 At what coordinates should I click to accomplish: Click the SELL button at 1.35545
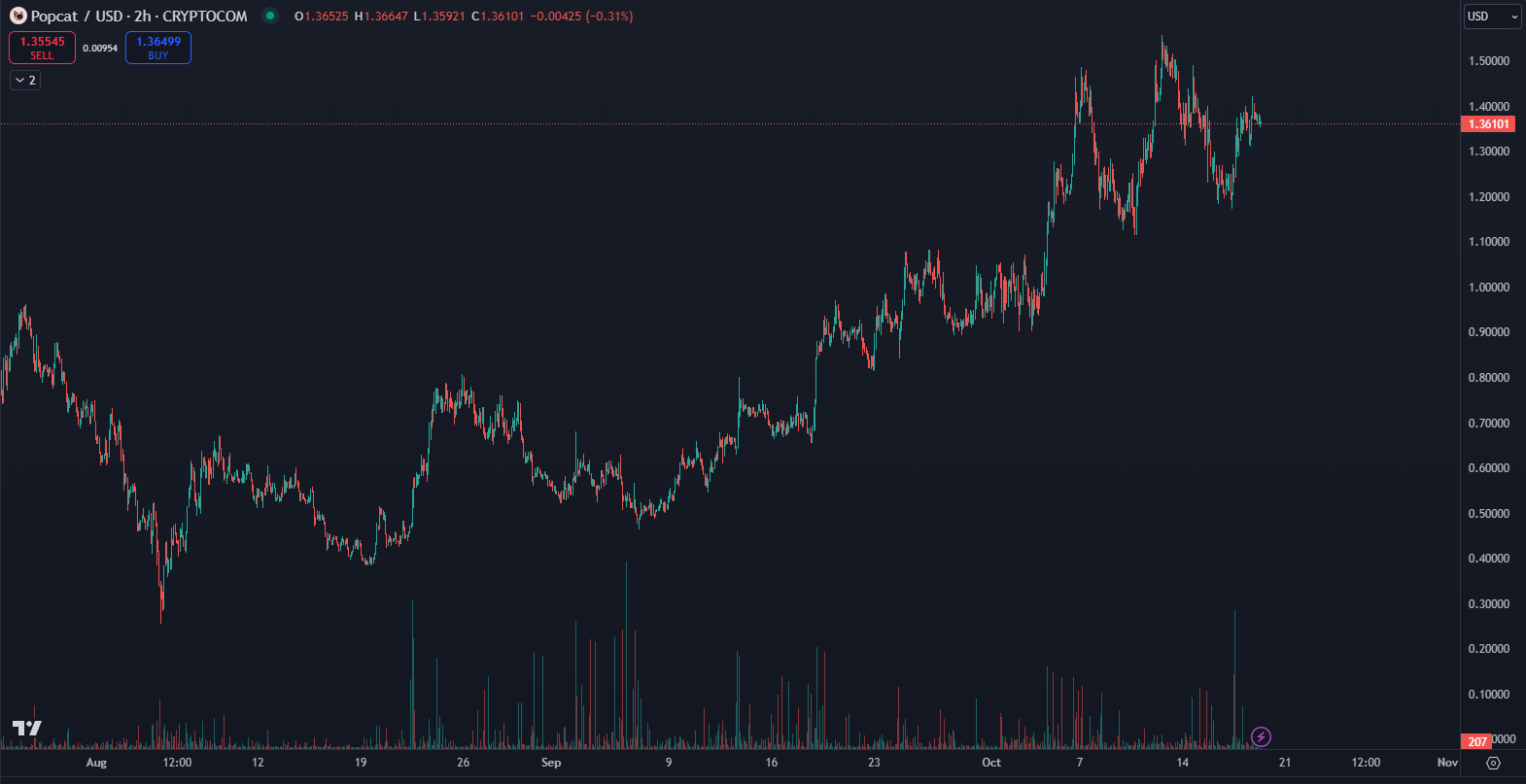point(42,48)
